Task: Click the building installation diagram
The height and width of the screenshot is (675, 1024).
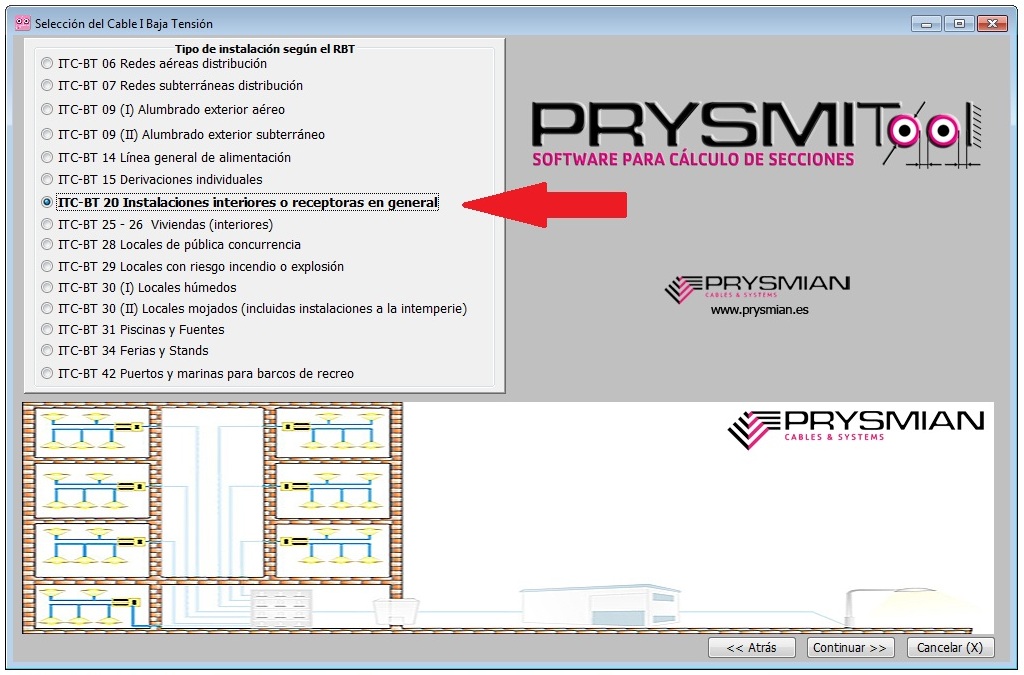Action: pyautogui.click(x=212, y=517)
